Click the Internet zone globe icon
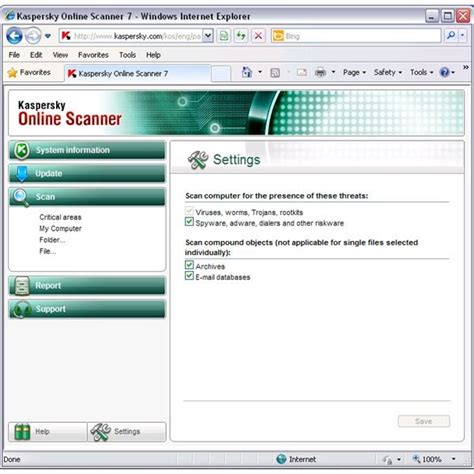The height and width of the screenshot is (474, 474). pos(281,459)
